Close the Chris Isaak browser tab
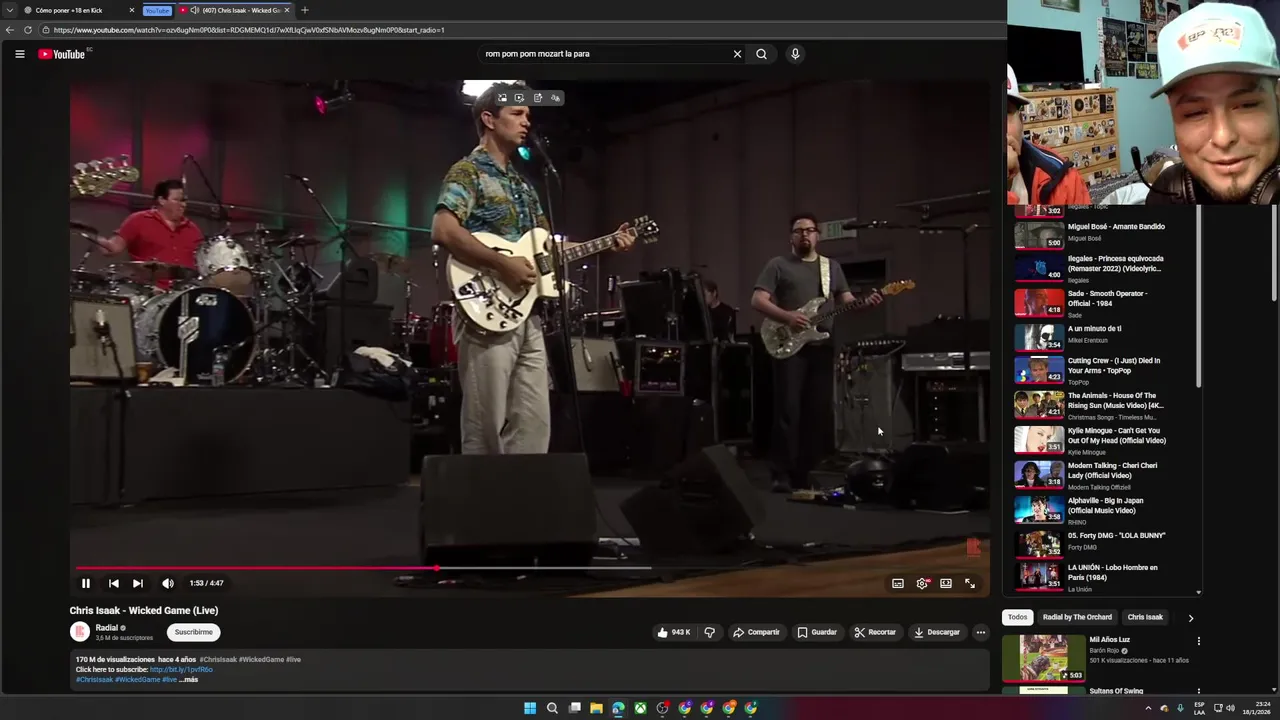Screen dimensions: 1280x720 pos(287,10)
